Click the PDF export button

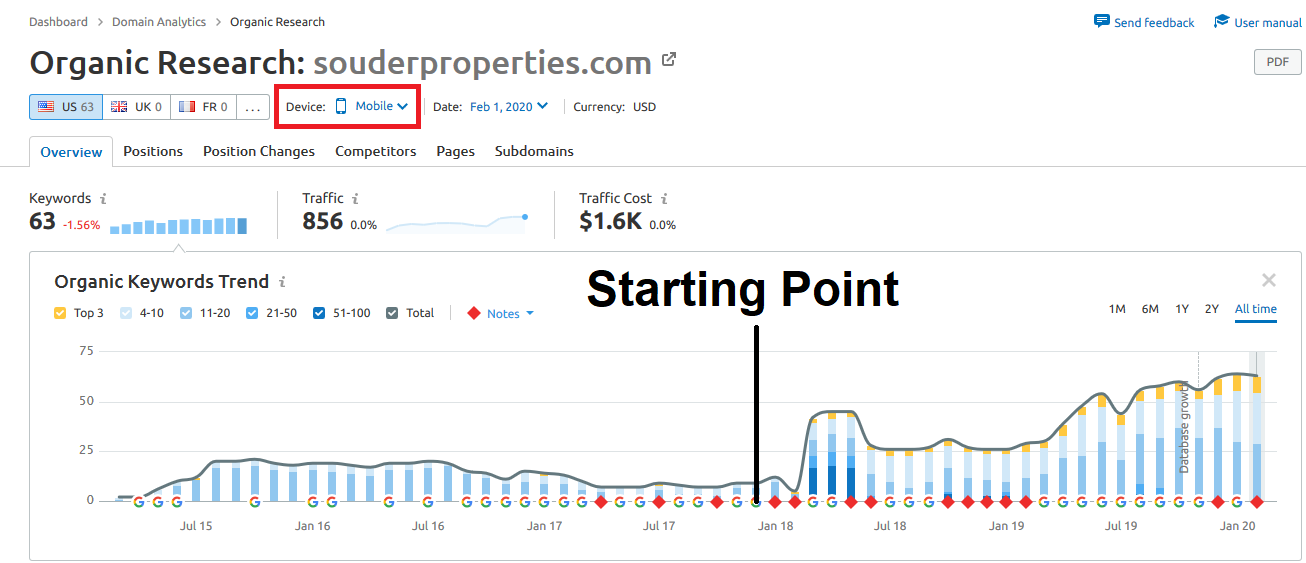coord(1277,61)
